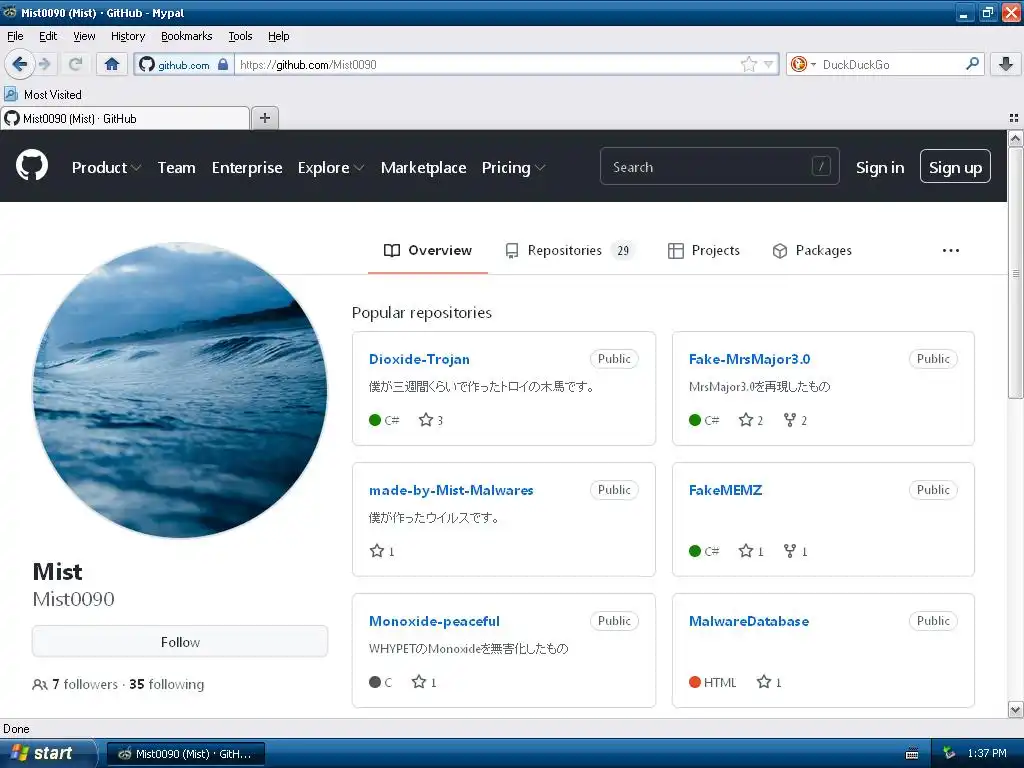Click the Sign in link
This screenshot has height=768, width=1024.
[880, 168]
